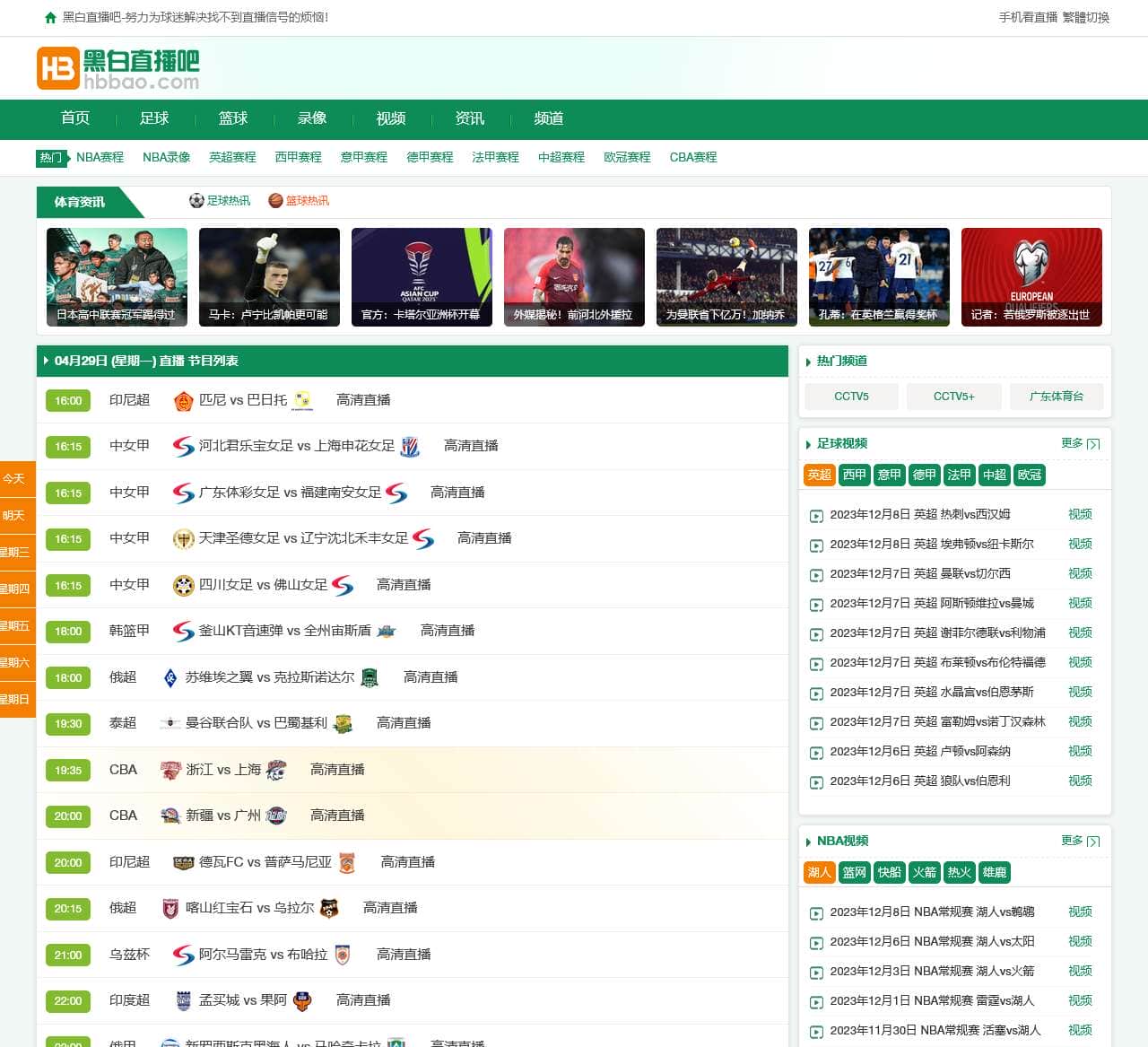Click the 普萨马尼亚 team crest
1148x1047 pixels.
coord(347,862)
